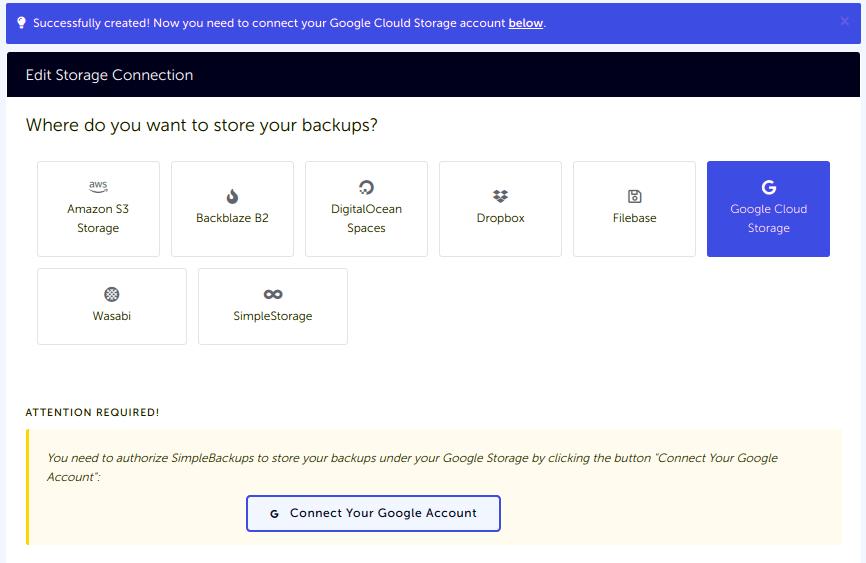Click the Dropbox logo icon
The height and width of the screenshot is (563, 866).
point(500,196)
